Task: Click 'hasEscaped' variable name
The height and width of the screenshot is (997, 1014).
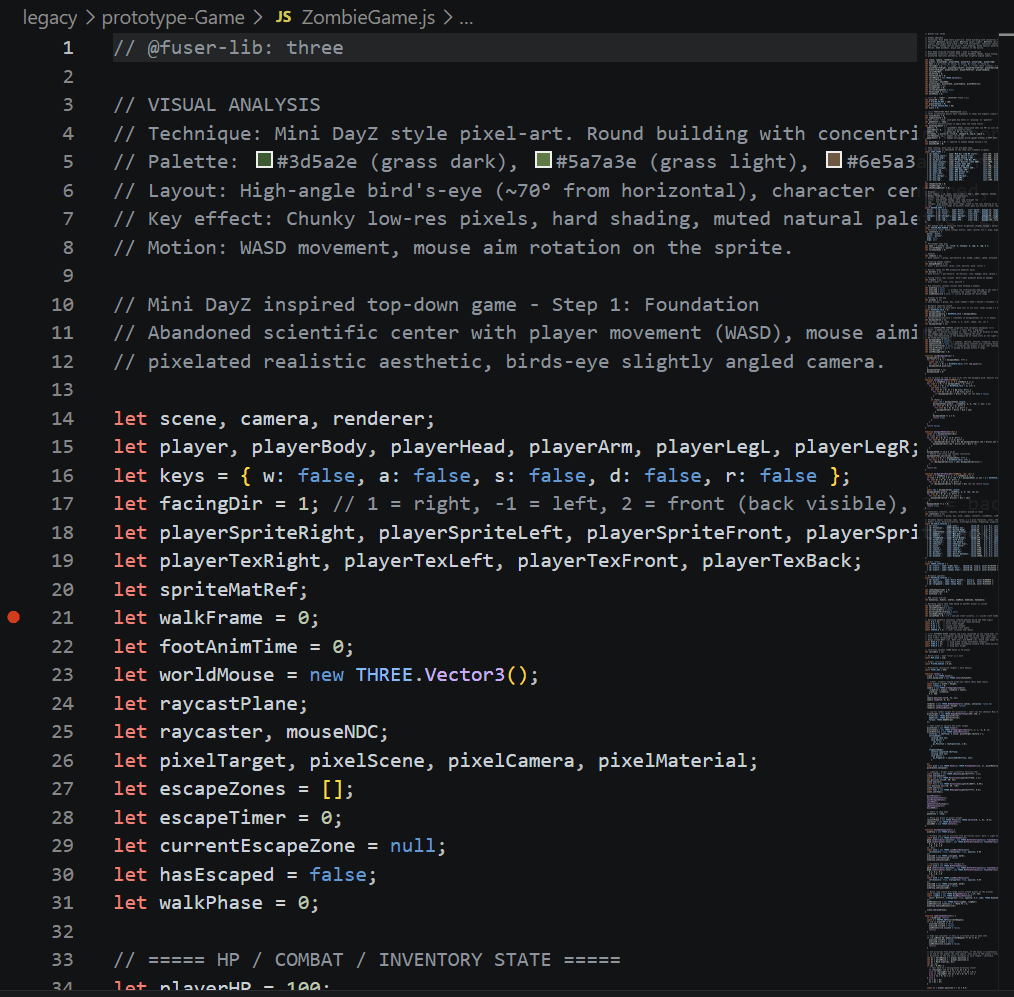Action: (217, 875)
